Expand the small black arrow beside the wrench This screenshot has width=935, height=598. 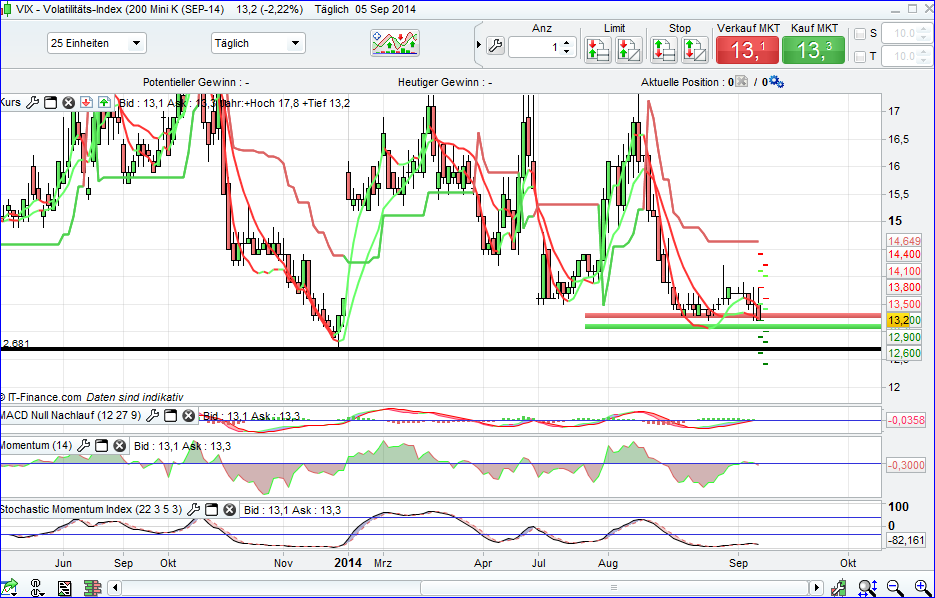(480, 43)
